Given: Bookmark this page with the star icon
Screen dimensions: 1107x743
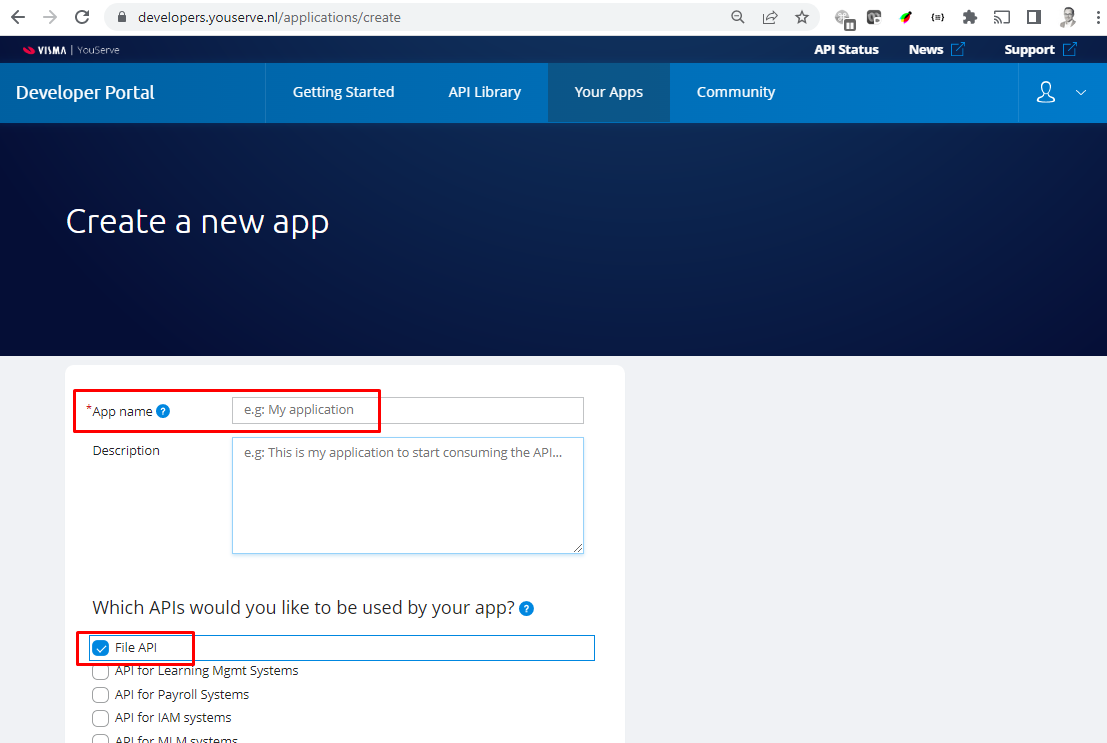Looking at the screenshot, I should point(802,17).
